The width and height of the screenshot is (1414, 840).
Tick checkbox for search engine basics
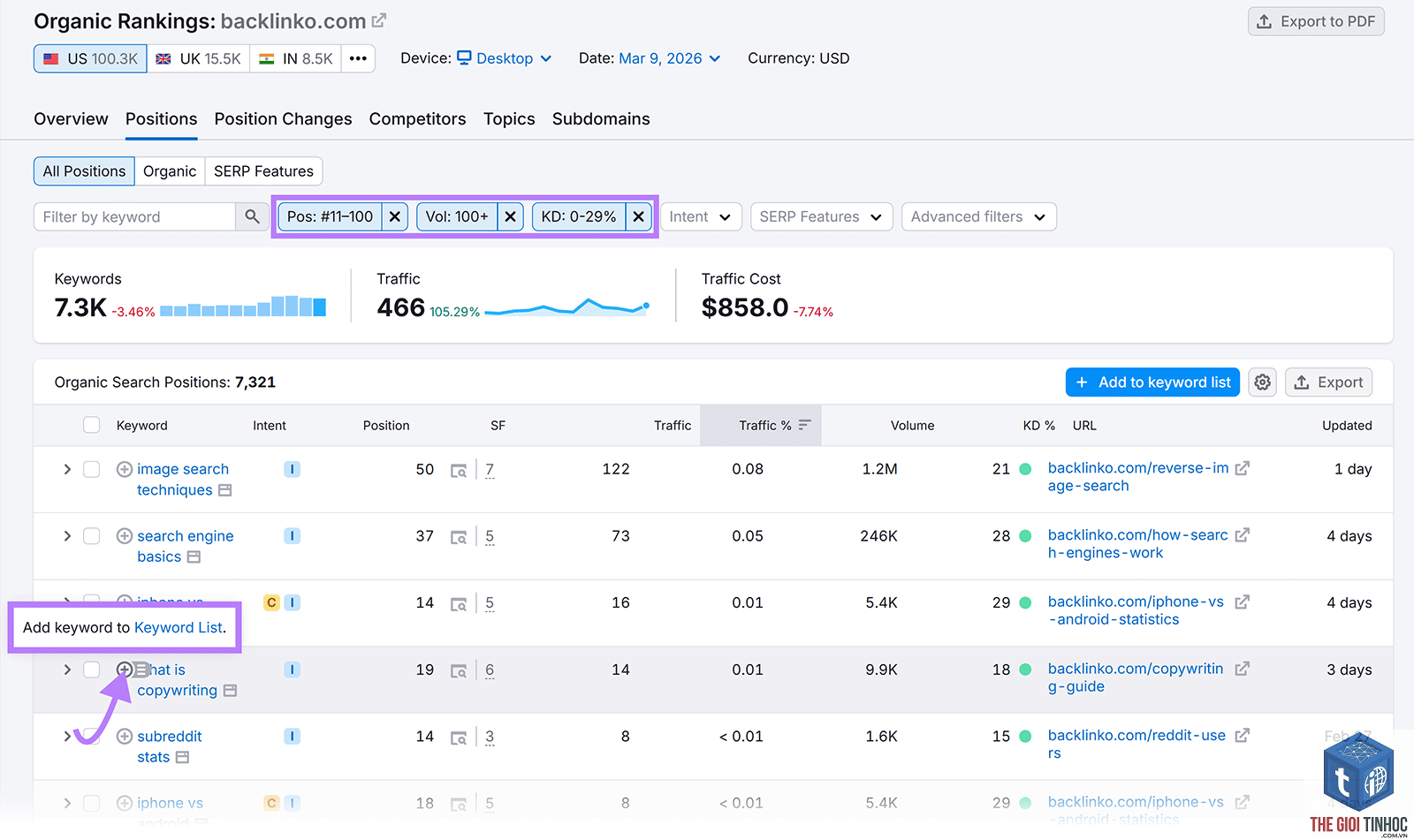[x=92, y=536]
